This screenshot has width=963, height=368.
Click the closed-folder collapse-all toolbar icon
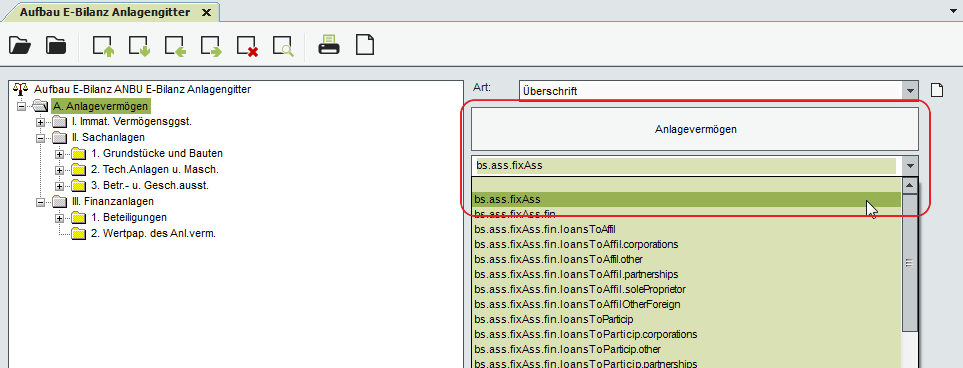click(x=56, y=45)
